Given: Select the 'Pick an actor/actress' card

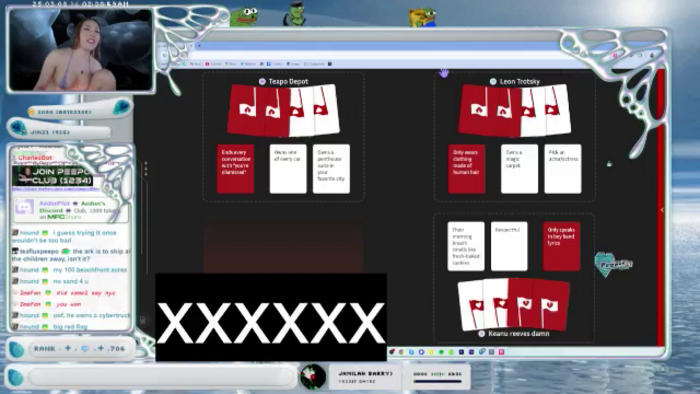Looking at the screenshot, I should pyautogui.click(x=563, y=169).
